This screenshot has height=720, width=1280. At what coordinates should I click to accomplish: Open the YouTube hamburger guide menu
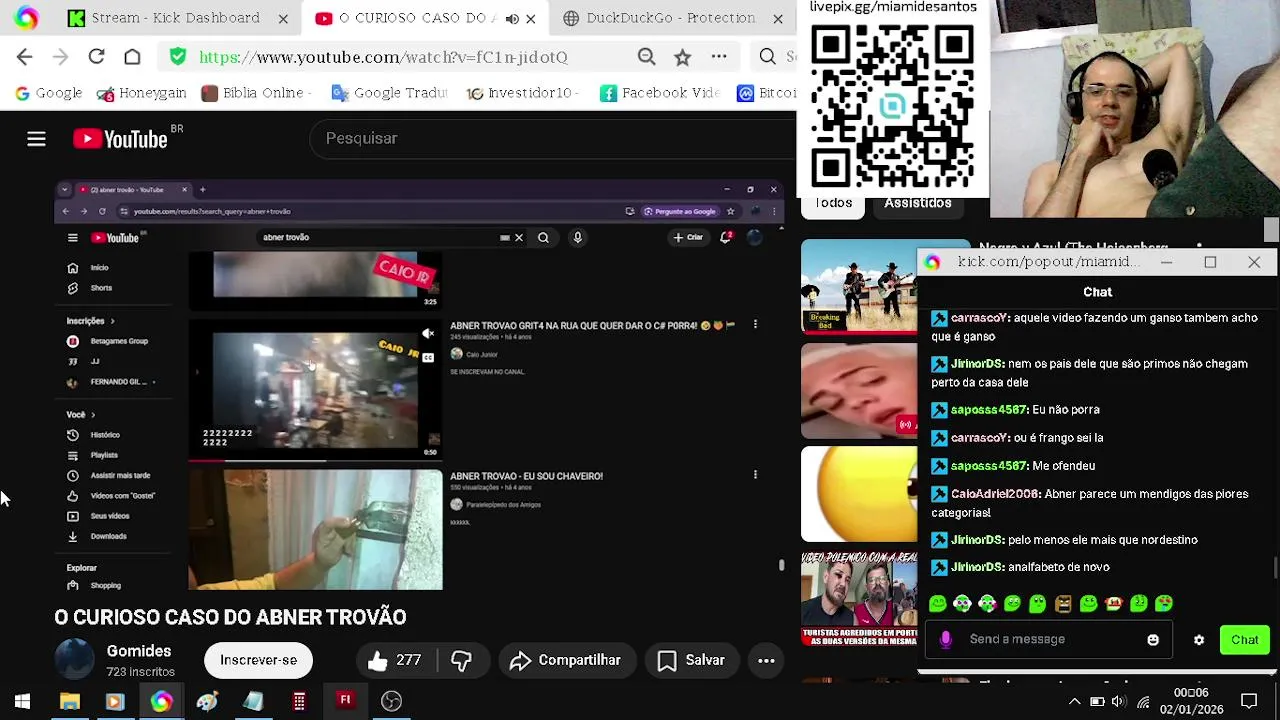[x=36, y=139]
